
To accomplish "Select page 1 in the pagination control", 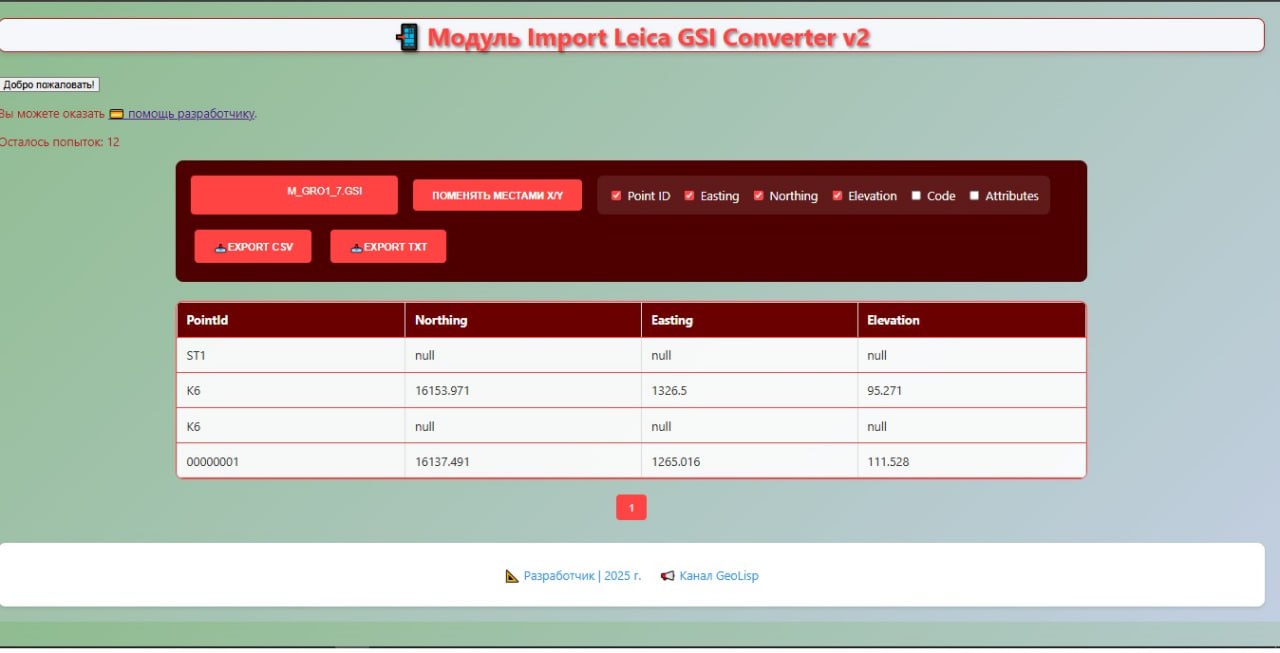I will [631, 507].
